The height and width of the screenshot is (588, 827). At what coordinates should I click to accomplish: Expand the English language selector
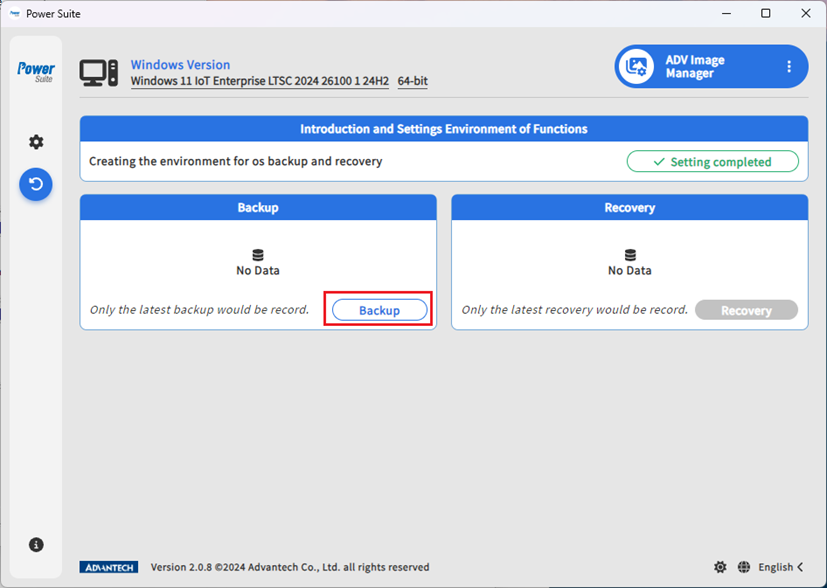click(x=775, y=567)
